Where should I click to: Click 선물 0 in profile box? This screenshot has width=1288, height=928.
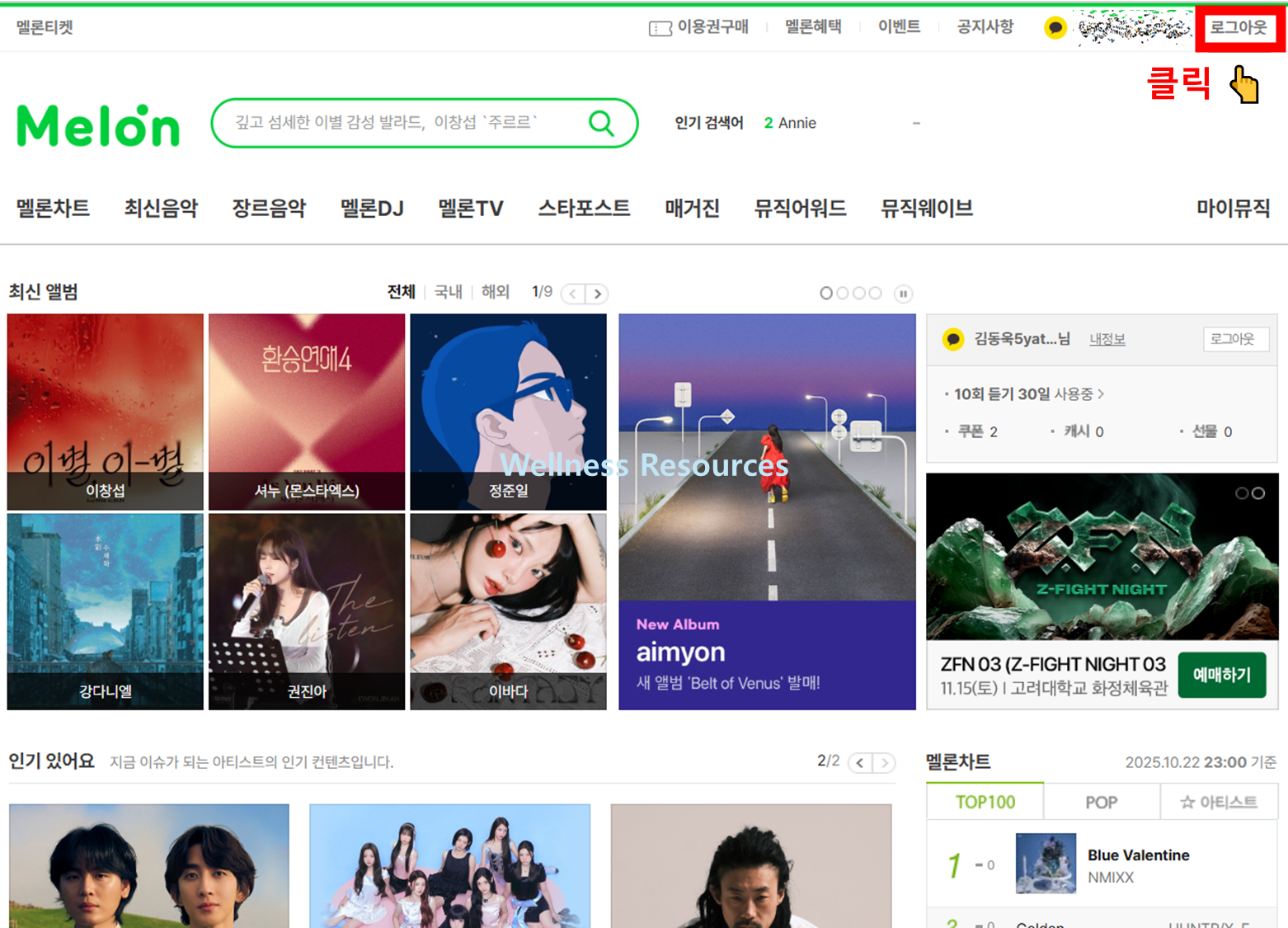tap(1212, 431)
